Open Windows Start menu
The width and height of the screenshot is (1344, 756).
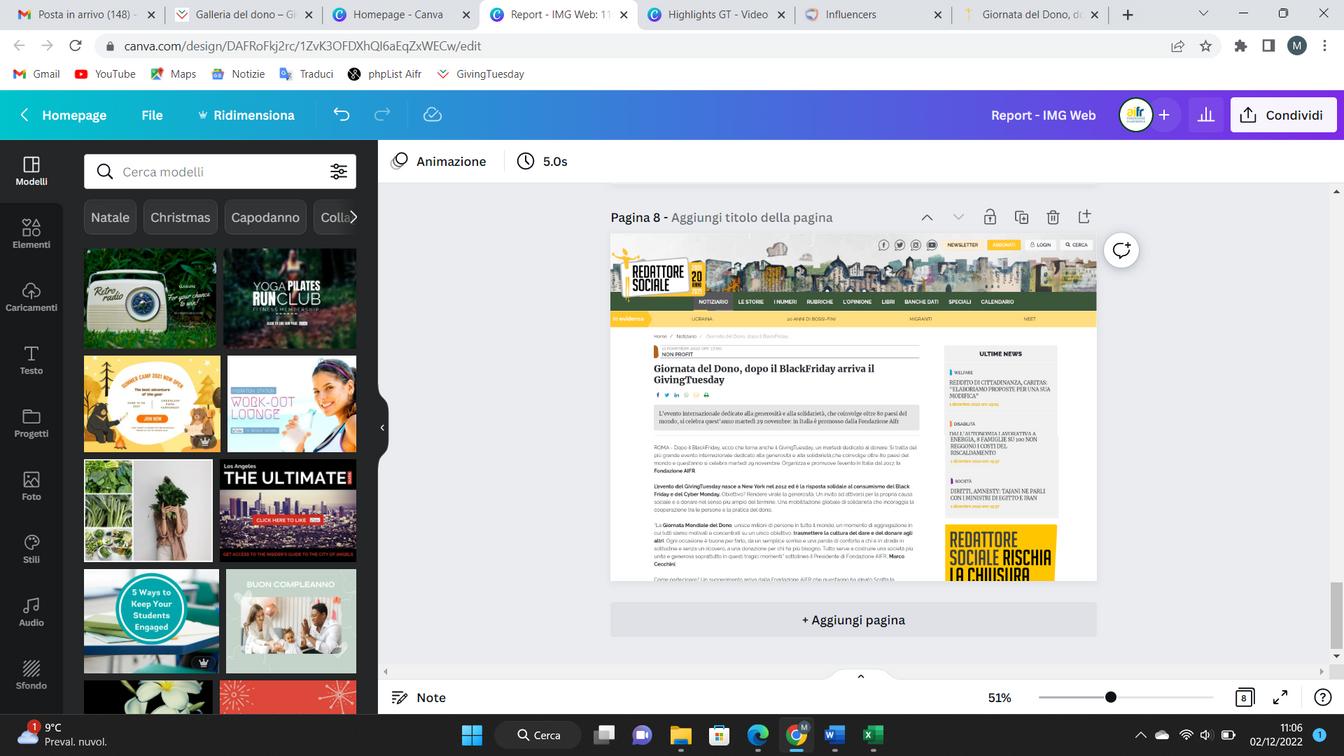[472, 735]
